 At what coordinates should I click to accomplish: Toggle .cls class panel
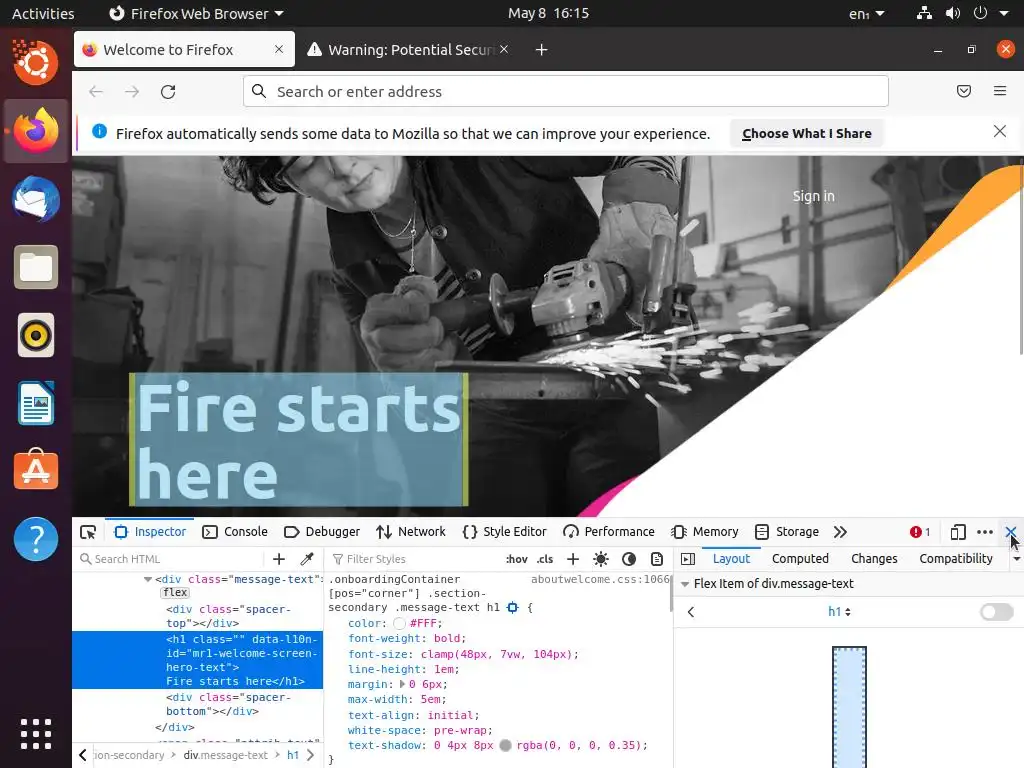545,559
